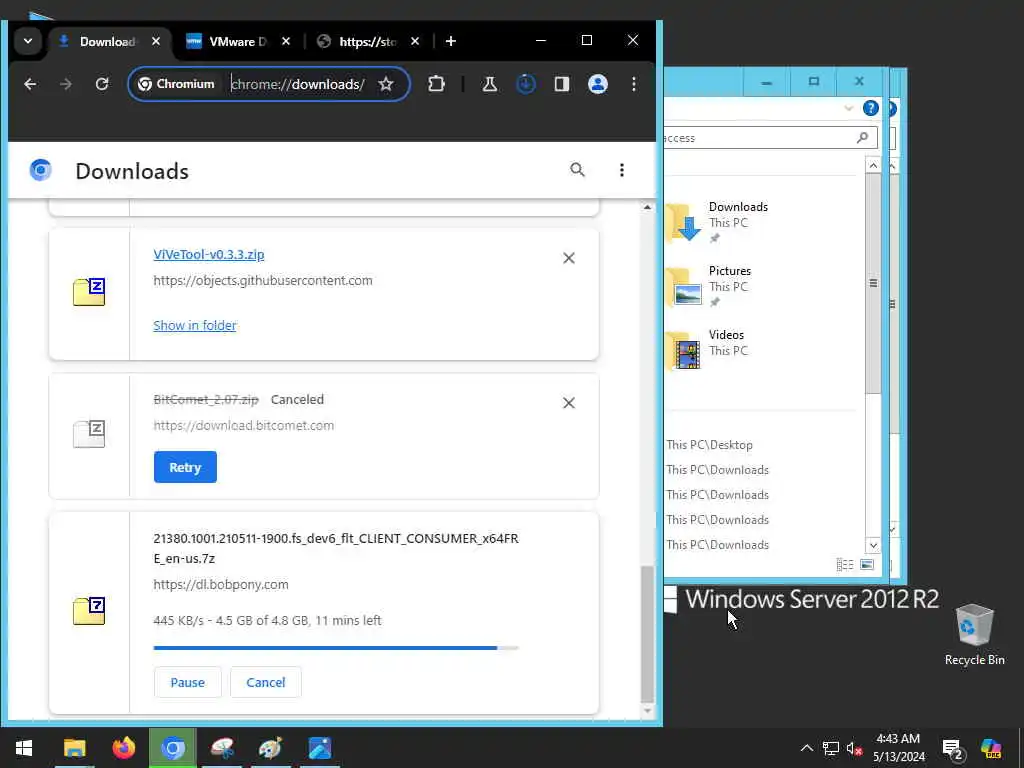Show hidden system tray icons

[x=807, y=748]
